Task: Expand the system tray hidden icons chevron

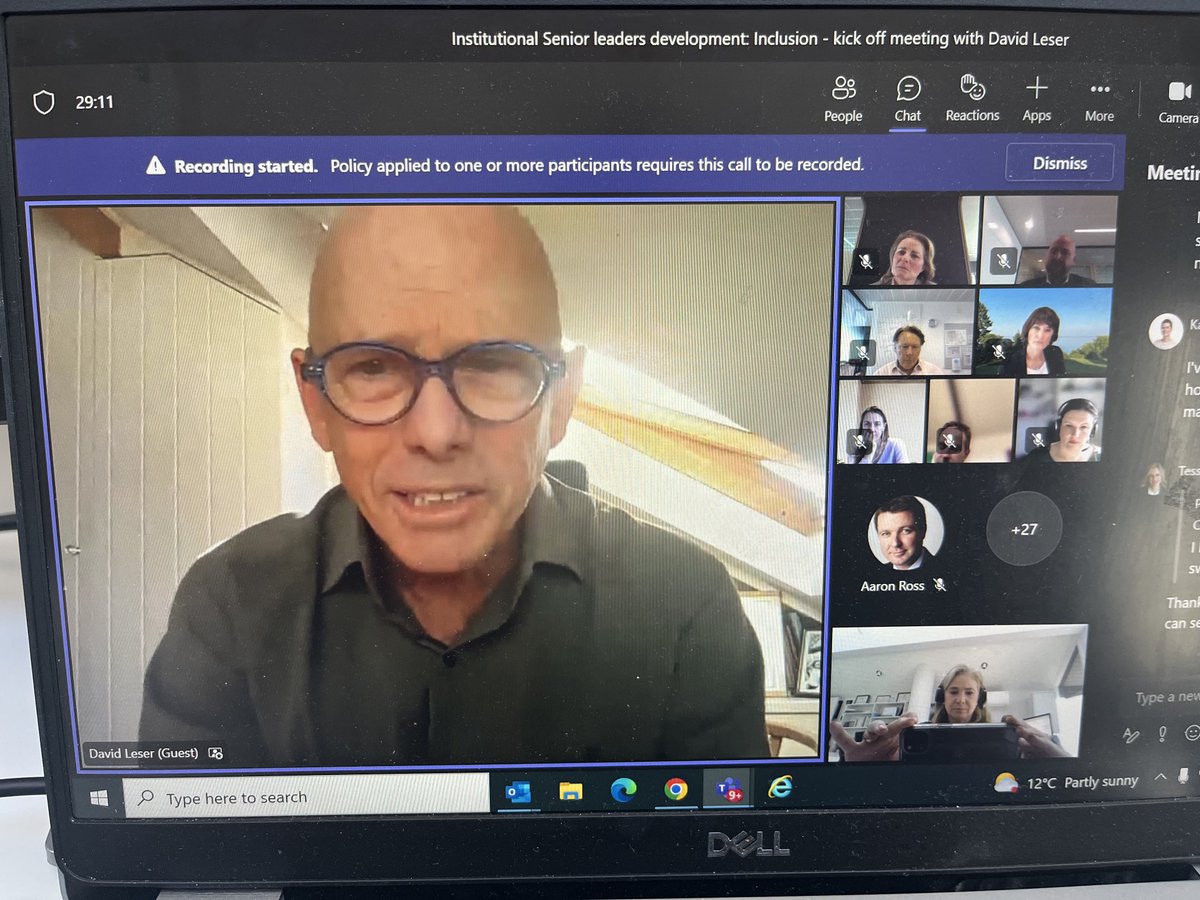Action: pyautogui.click(x=1160, y=777)
